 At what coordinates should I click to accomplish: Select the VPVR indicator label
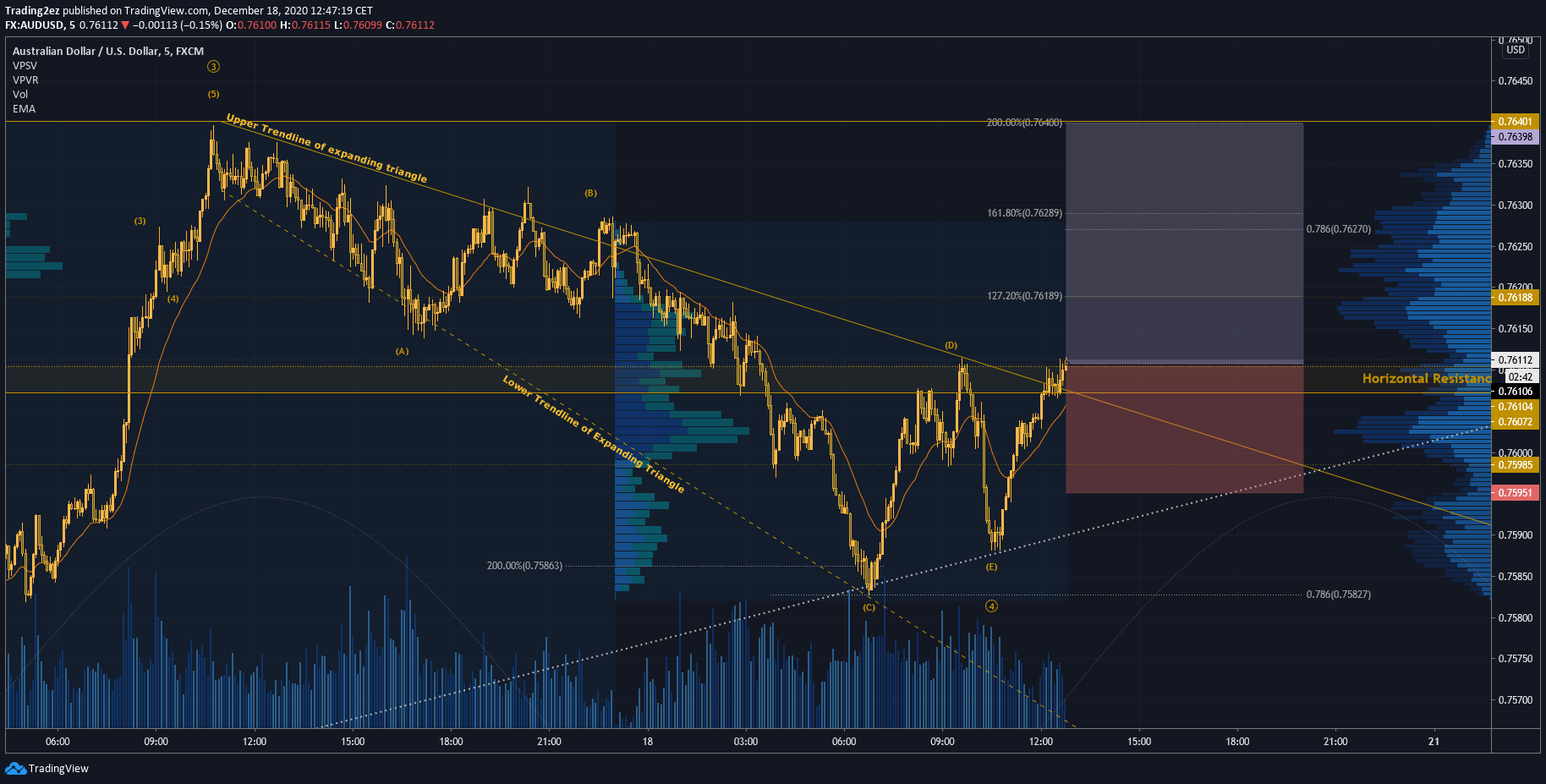(25, 80)
